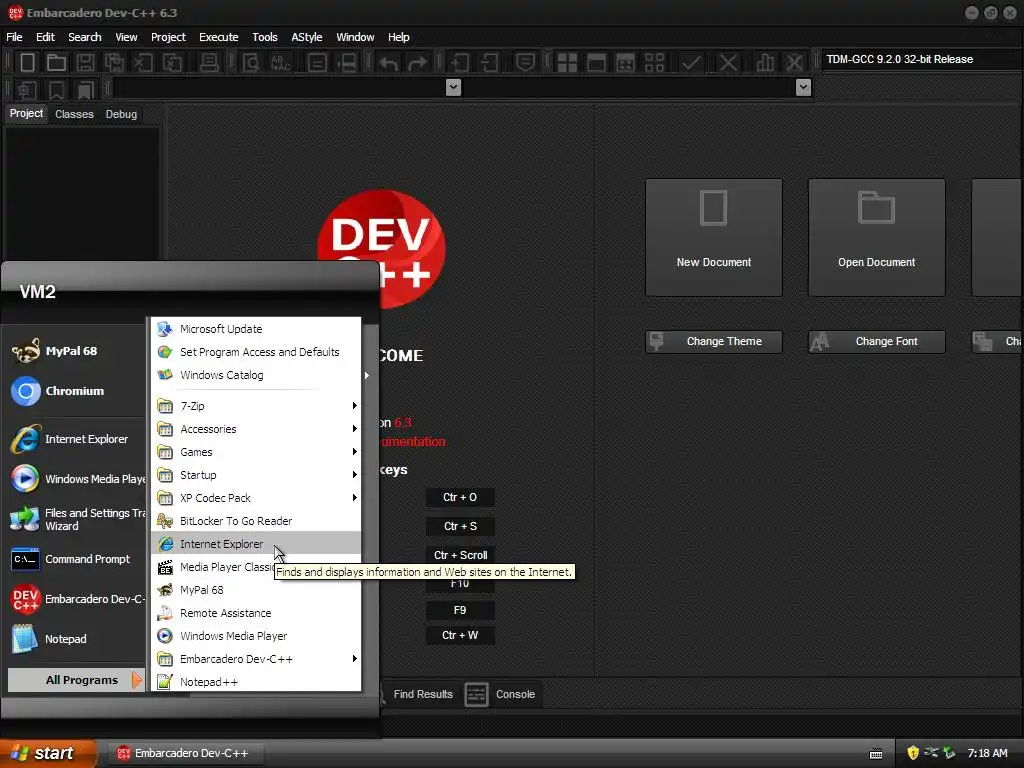The width and height of the screenshot is (1024, 768).
Task: Click the Embarcadero Dev-C++ taskbar button
Action: tap(185, 754)
